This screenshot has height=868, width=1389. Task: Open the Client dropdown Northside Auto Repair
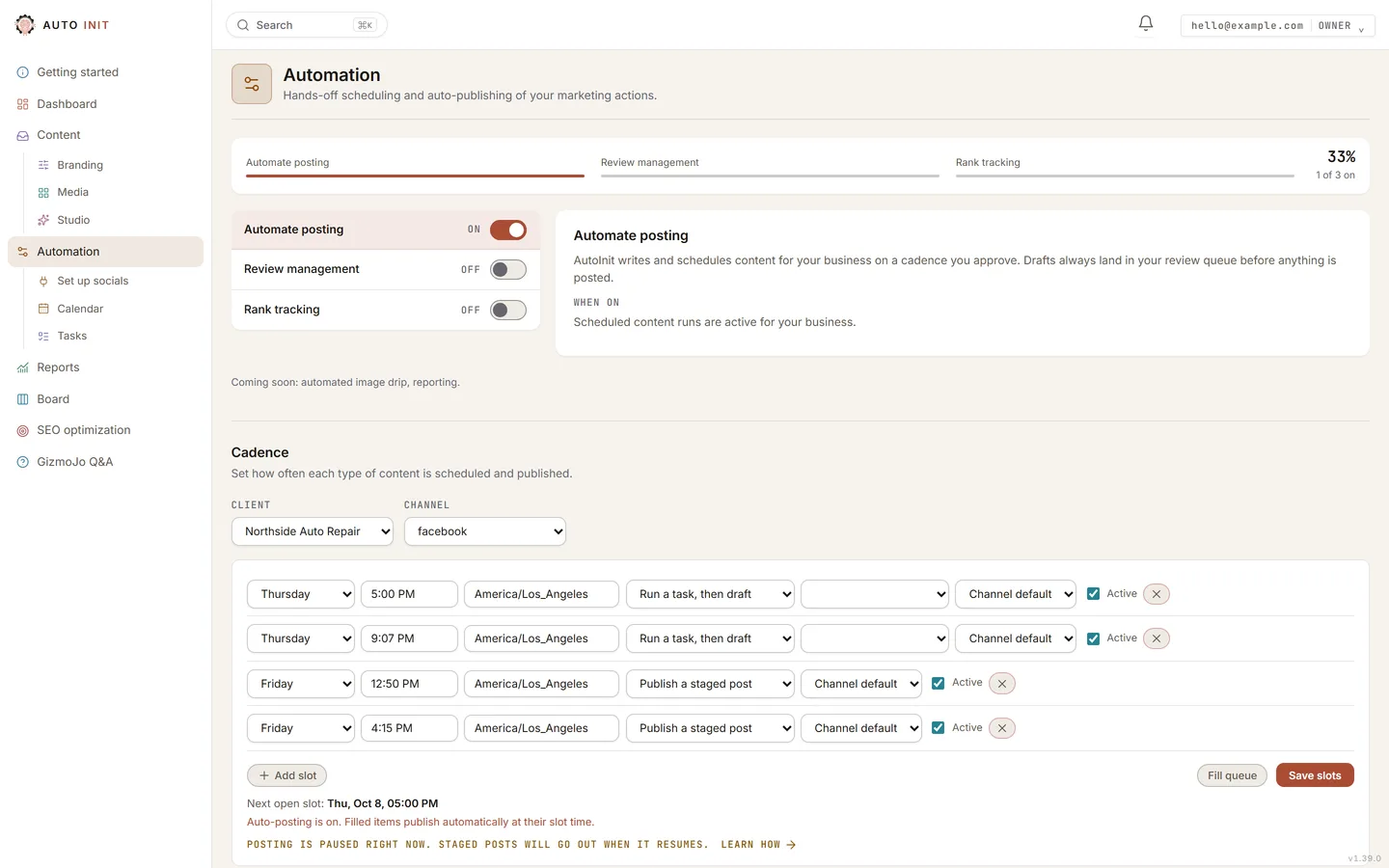tap(313, 531)
